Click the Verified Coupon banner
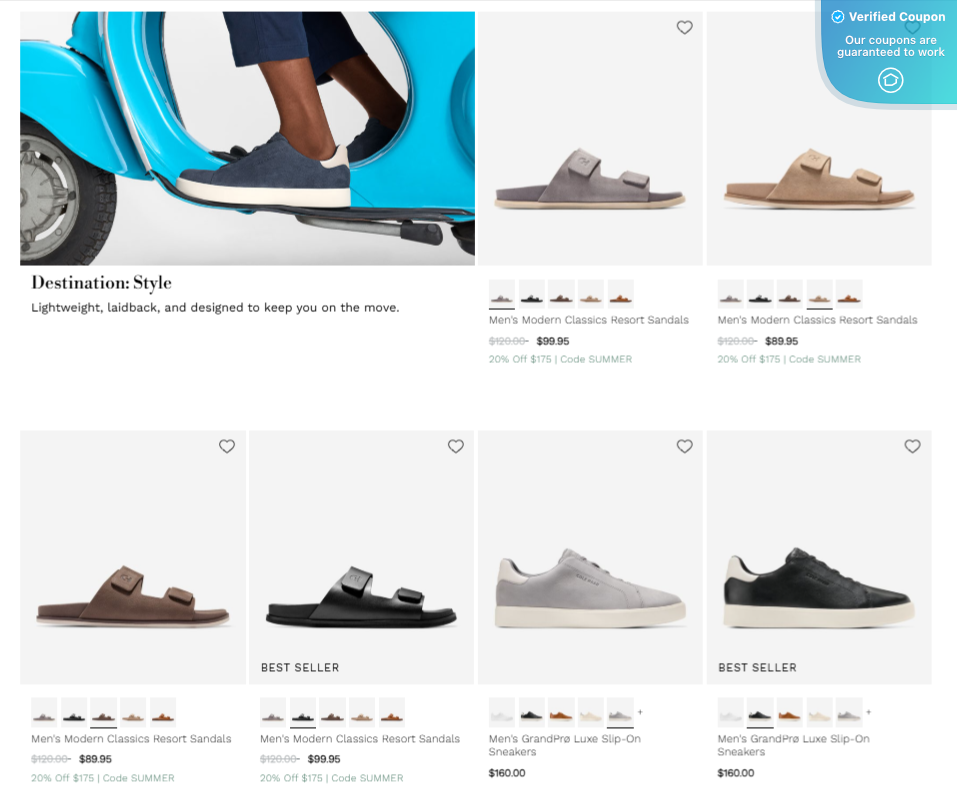Viewport: 957px width, 811px height. coord(889,17)
